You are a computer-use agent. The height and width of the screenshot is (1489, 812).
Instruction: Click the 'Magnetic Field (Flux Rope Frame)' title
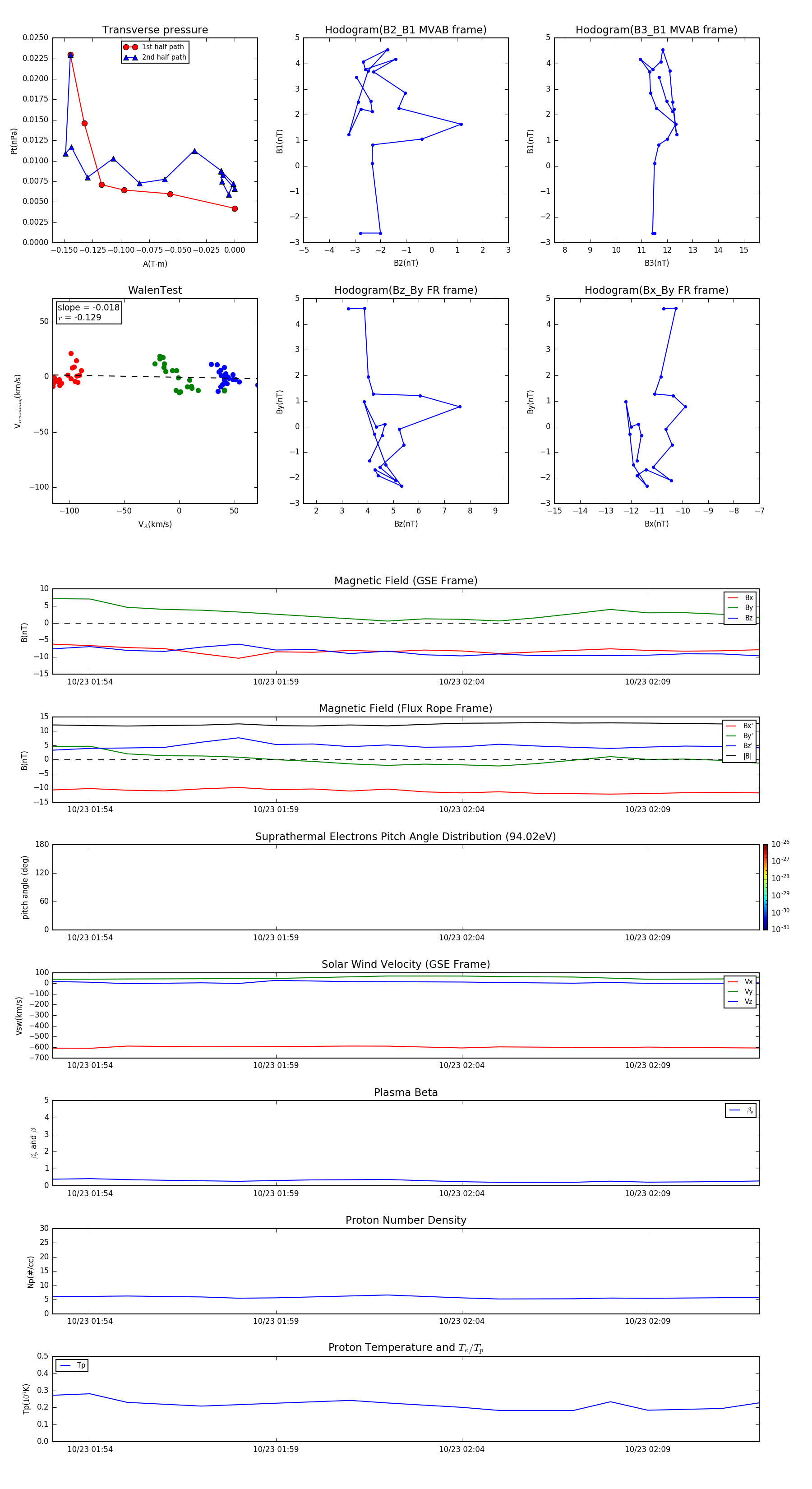point(406,709)
